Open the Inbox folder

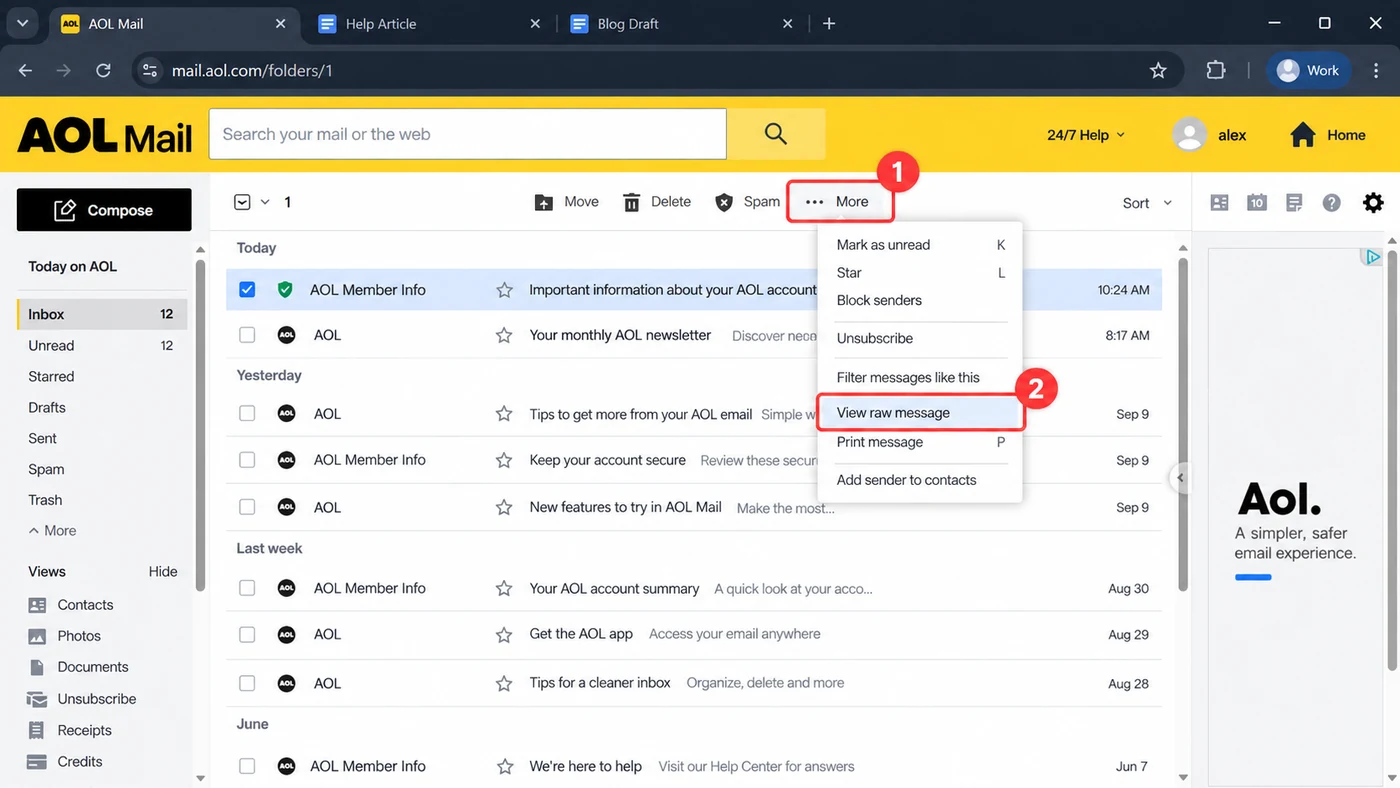(102, 314)
